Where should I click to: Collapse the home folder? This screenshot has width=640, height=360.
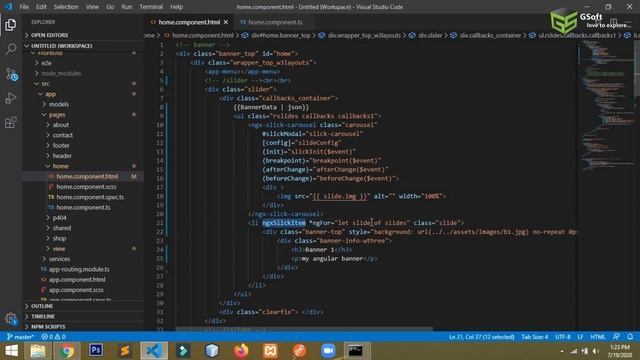(x=60, y=167)
